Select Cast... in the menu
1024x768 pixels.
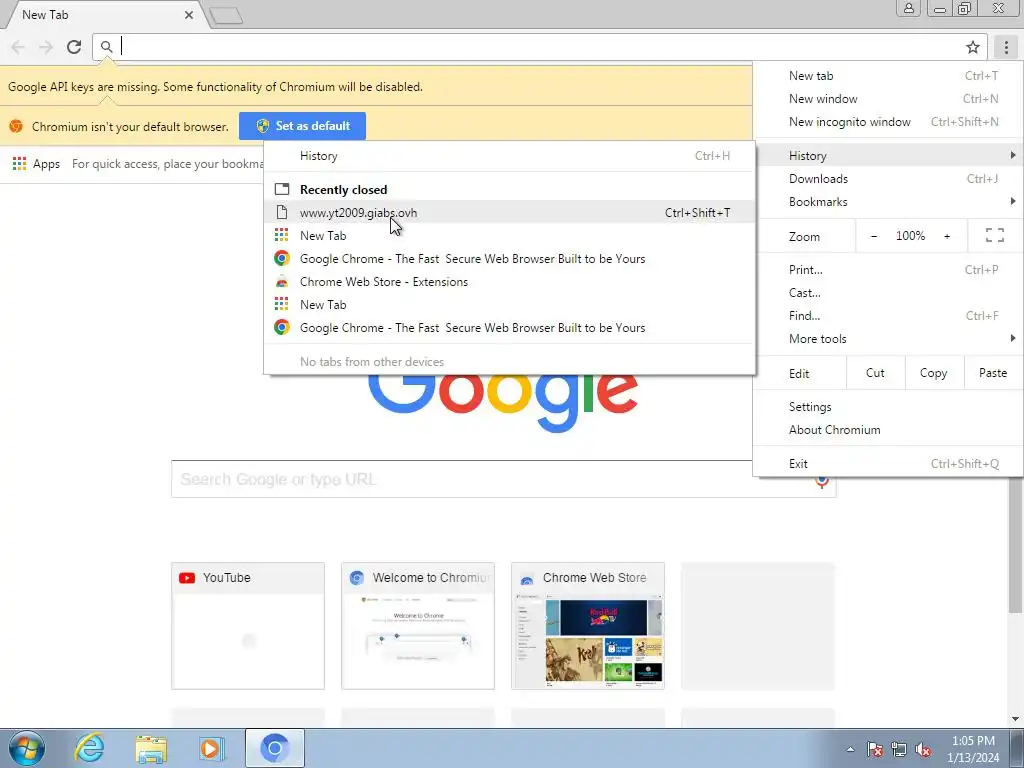point(888,293)
